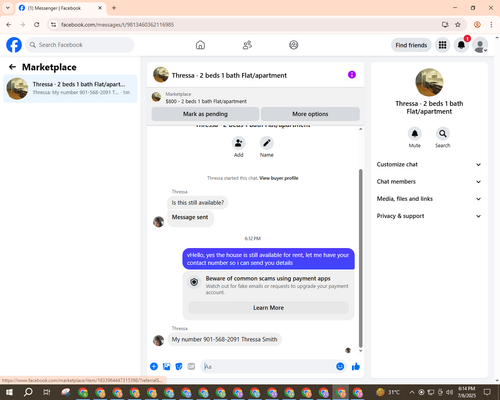
Task: Choose a GIF icon in composer
Action: tap(191, 367)
